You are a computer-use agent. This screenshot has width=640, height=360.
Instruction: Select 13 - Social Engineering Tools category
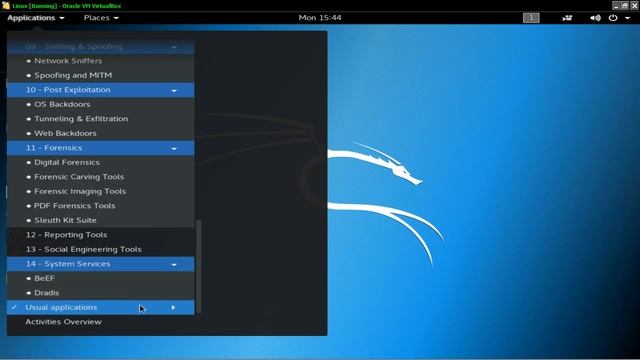coord(100,249)
